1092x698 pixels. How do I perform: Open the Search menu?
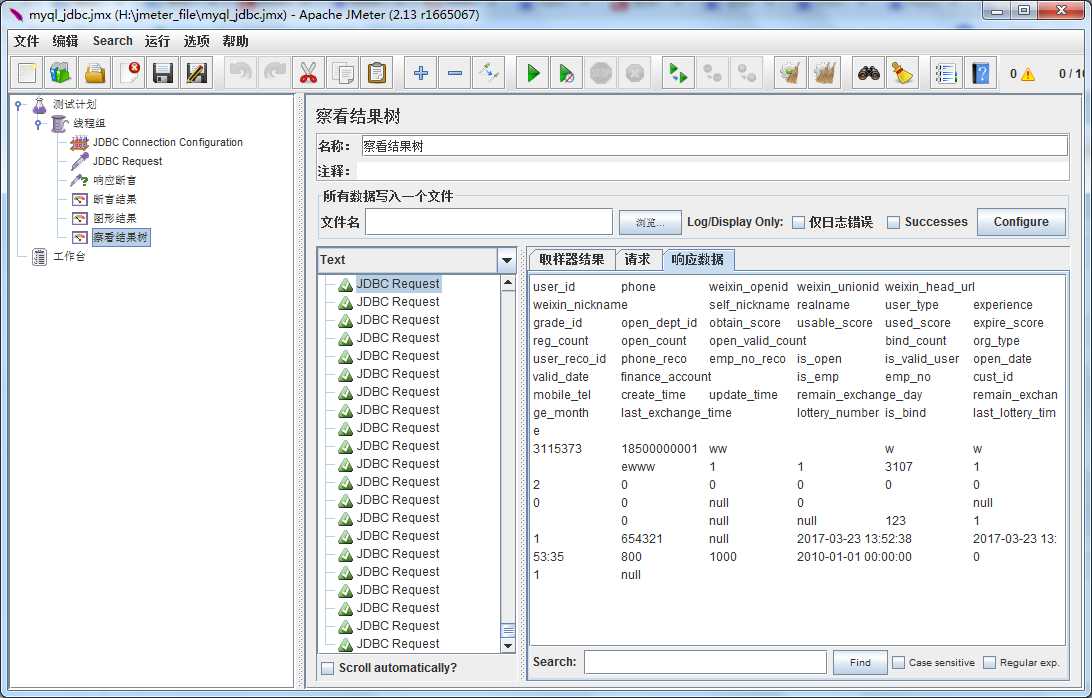click(x=113, y=41)
